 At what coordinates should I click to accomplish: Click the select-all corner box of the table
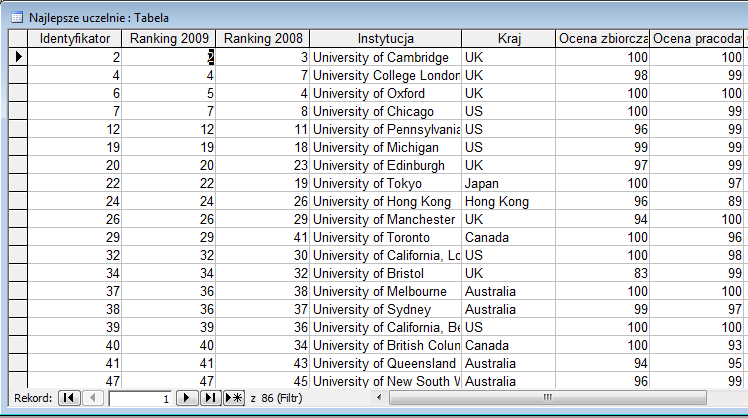[18, 39]
